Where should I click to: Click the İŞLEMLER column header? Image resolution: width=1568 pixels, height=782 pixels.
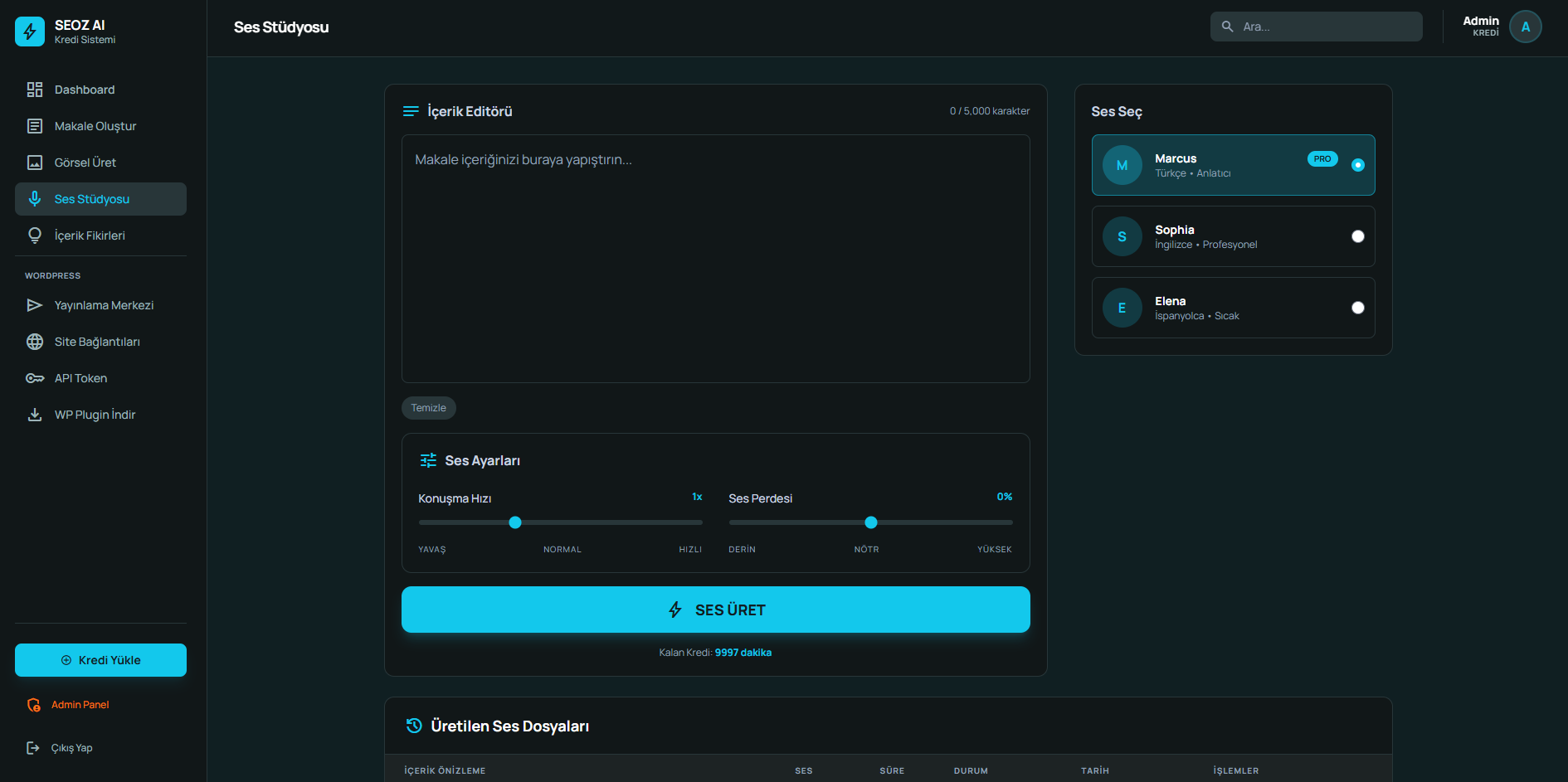tap(1236, 770)
